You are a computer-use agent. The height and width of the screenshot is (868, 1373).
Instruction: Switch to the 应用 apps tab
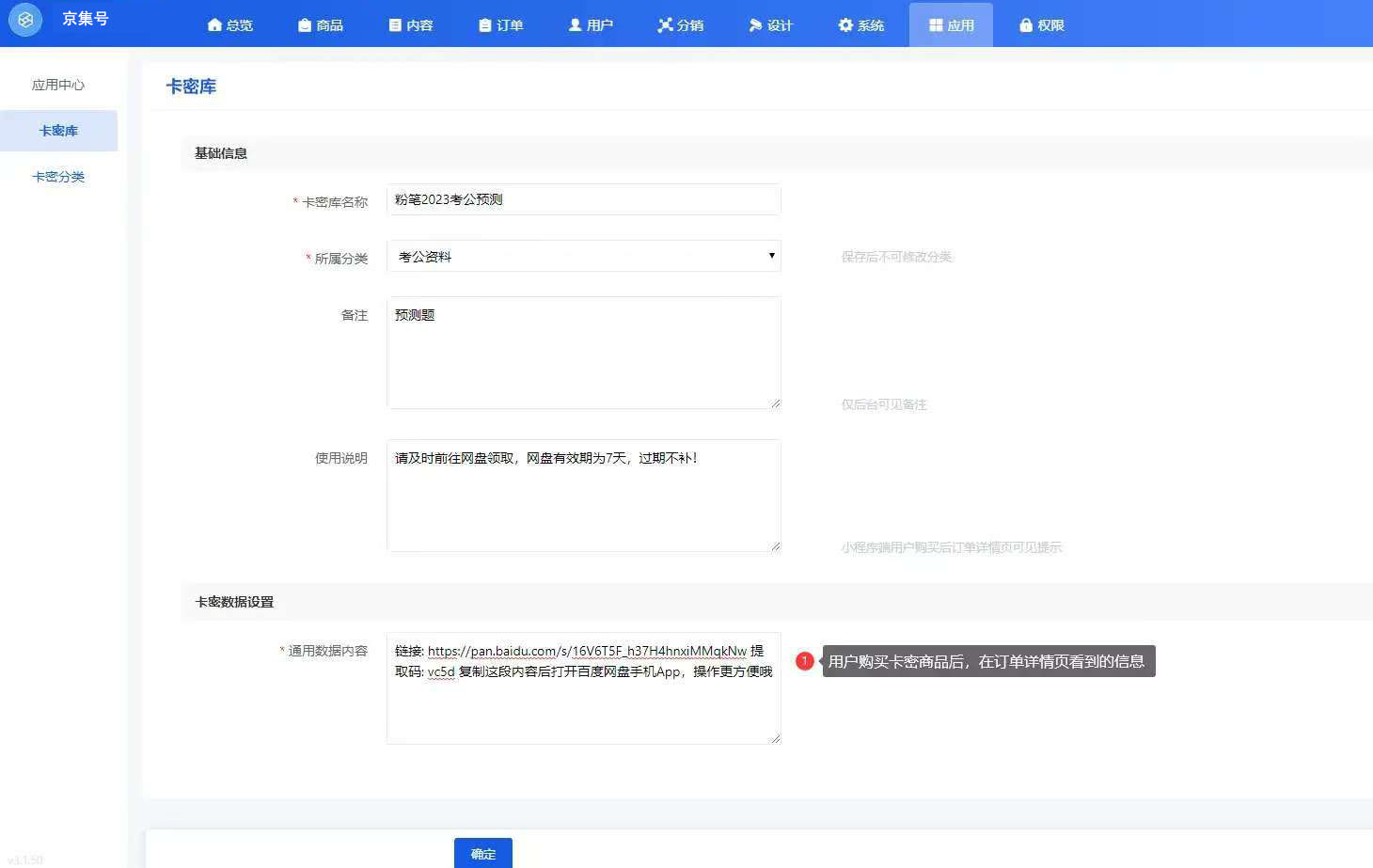click(x=951, y=25)
